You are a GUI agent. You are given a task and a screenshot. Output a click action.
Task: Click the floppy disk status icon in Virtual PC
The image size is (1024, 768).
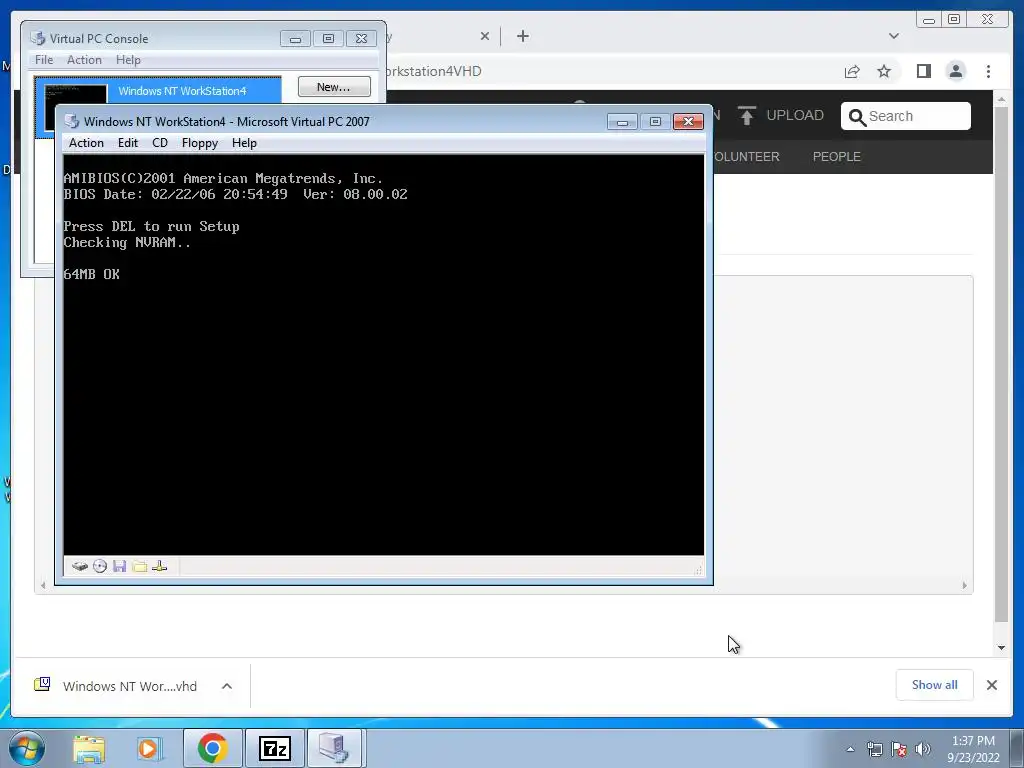coord(120,566)
